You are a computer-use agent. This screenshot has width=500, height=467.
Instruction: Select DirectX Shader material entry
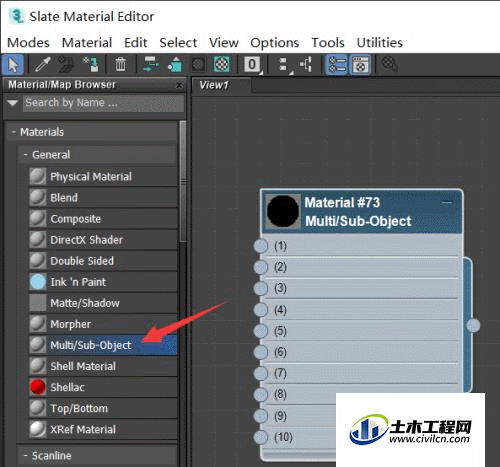pos(103,240)
